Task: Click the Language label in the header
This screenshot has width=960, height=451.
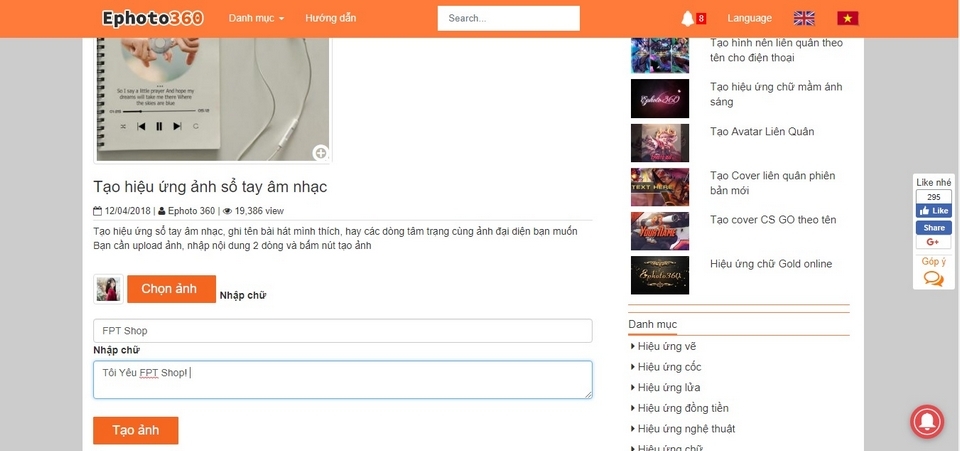Action: point(749,18)
